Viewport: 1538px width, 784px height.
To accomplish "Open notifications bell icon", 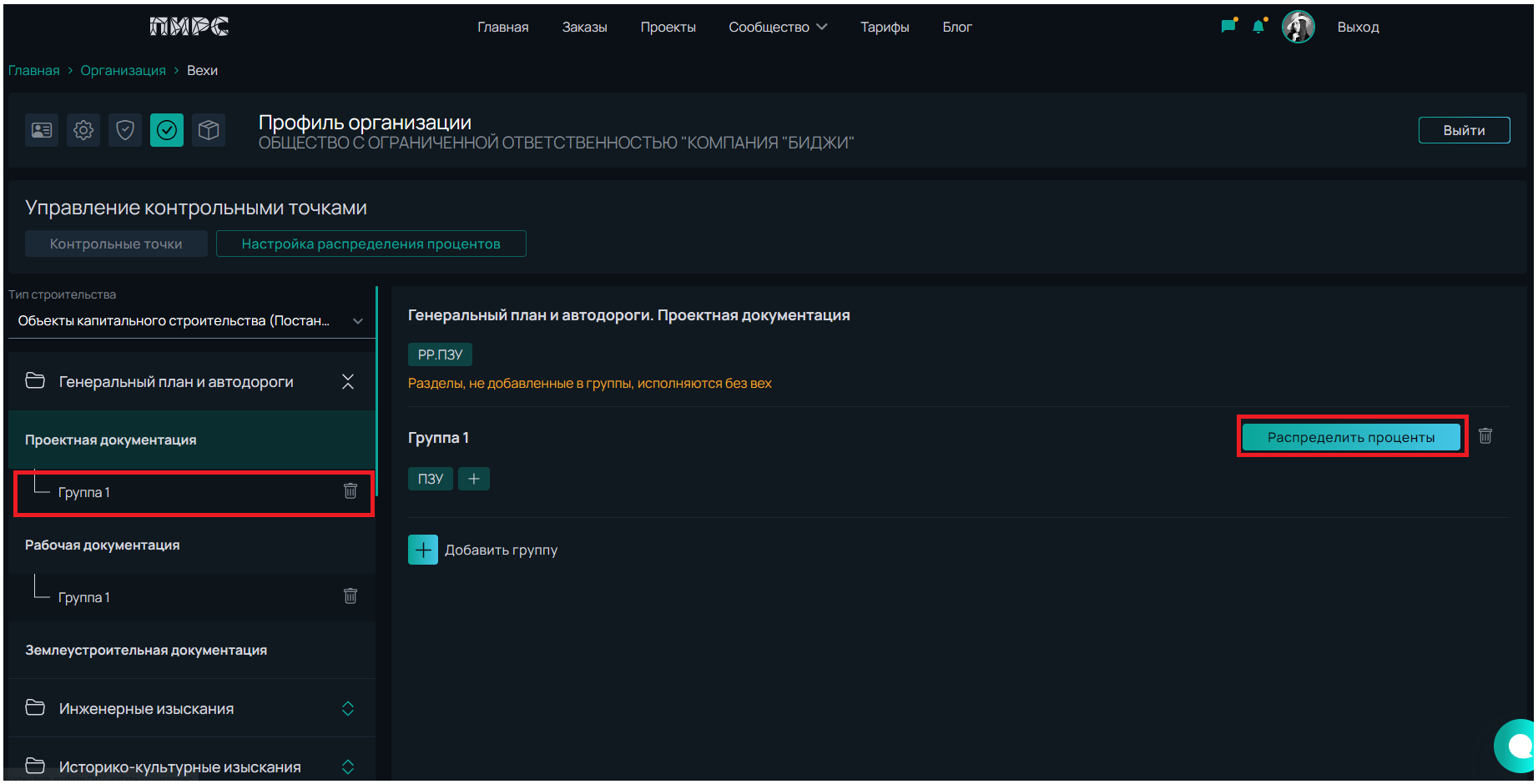I will click(1258, 27).
